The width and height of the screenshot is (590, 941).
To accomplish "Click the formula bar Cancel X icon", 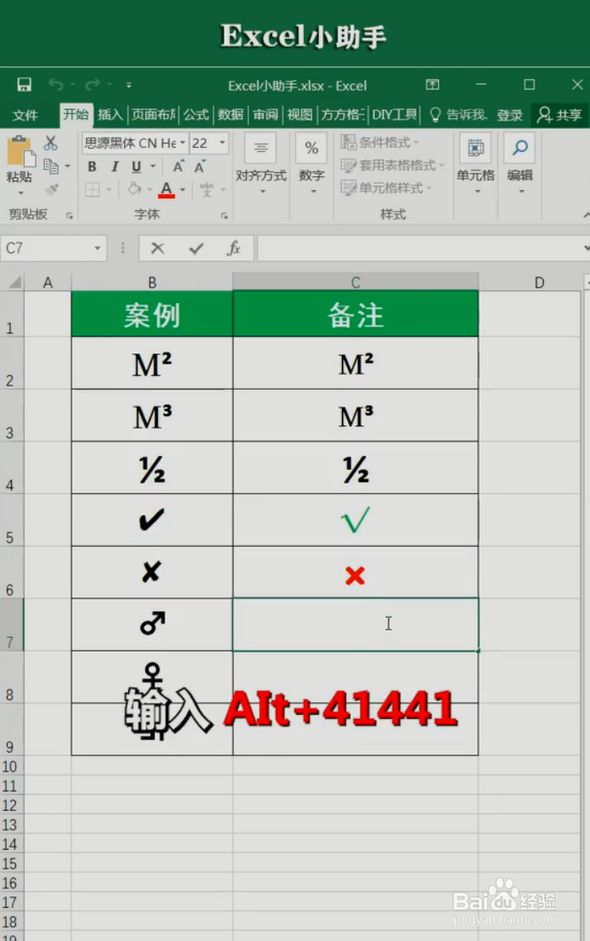I will tap(158, 248).
